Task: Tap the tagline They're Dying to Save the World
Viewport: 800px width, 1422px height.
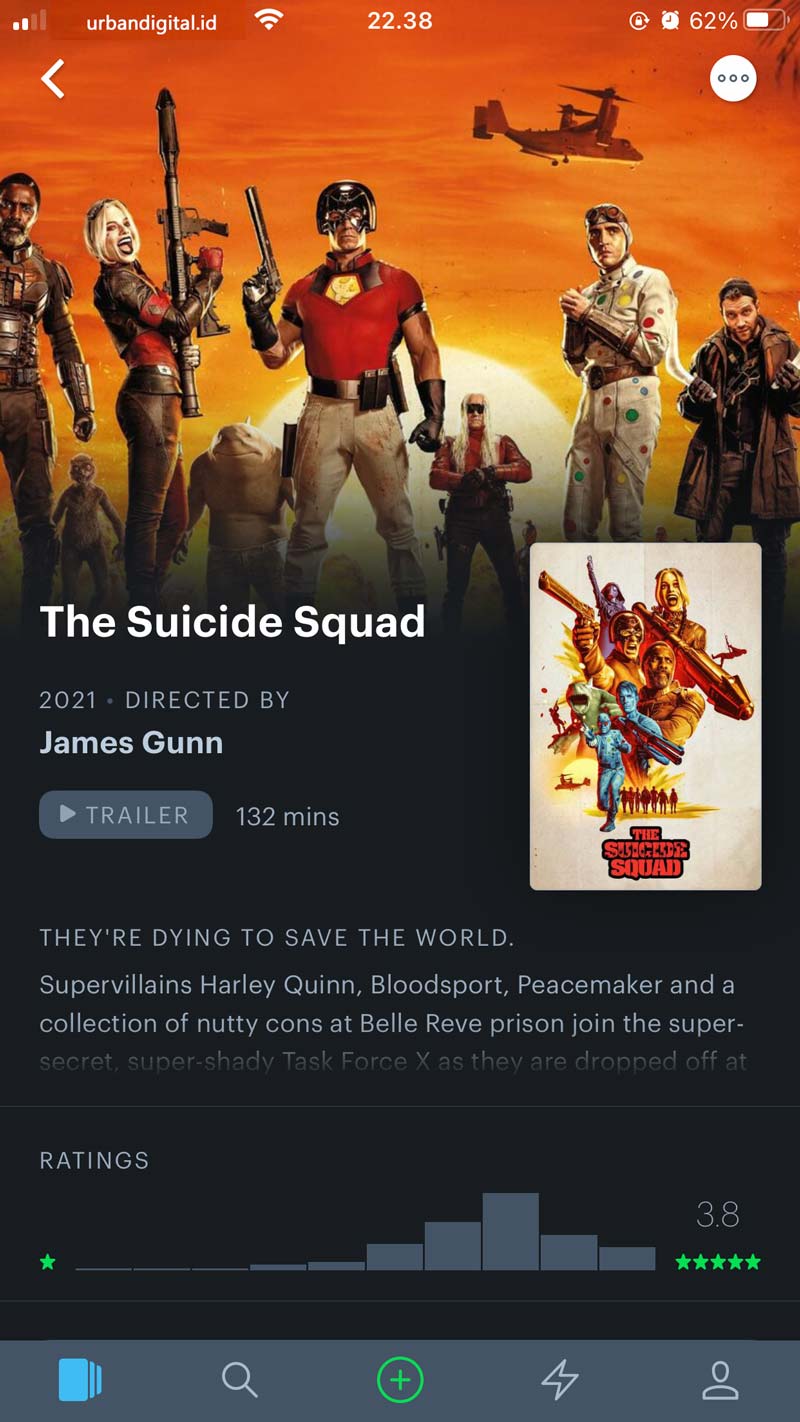Action: pyautogui.click(x=277, y=938)
